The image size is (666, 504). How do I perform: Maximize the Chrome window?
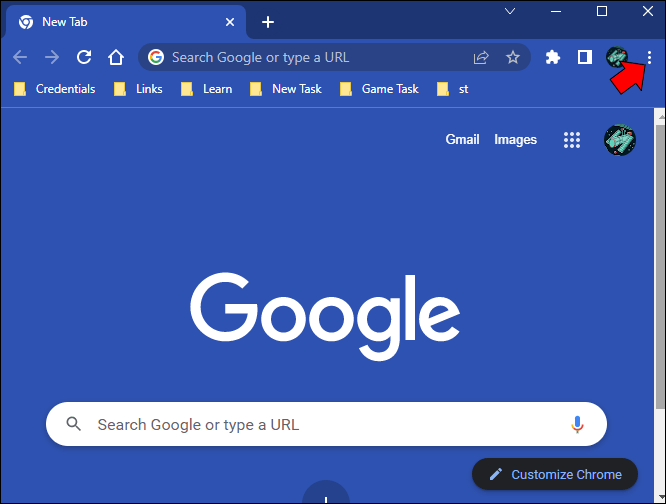601,11
